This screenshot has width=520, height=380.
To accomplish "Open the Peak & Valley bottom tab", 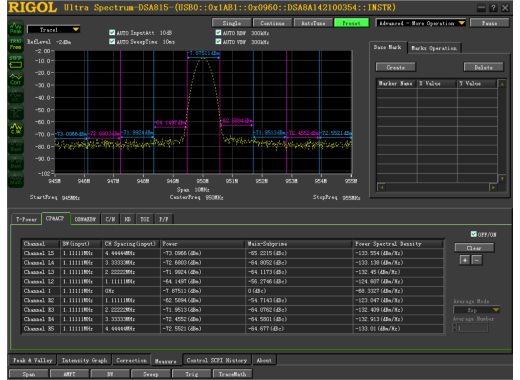I will tap(33, 360).
